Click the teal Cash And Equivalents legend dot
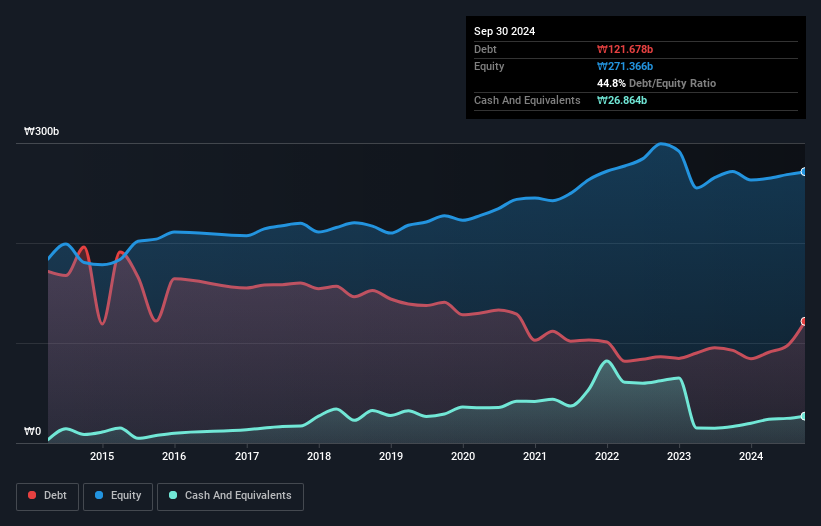Viewport: 821px width, 526px height. [x=173, y=495]
